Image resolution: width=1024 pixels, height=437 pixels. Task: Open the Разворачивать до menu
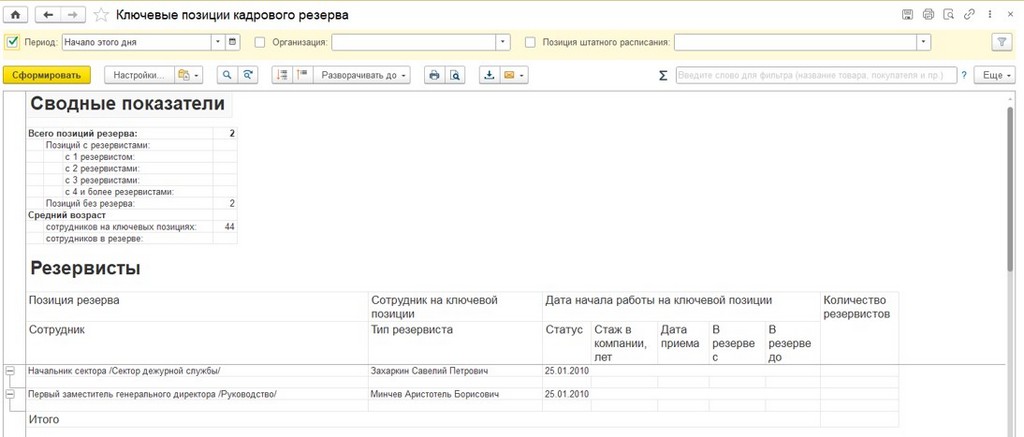pyautogui.click(x=362, y=76)
